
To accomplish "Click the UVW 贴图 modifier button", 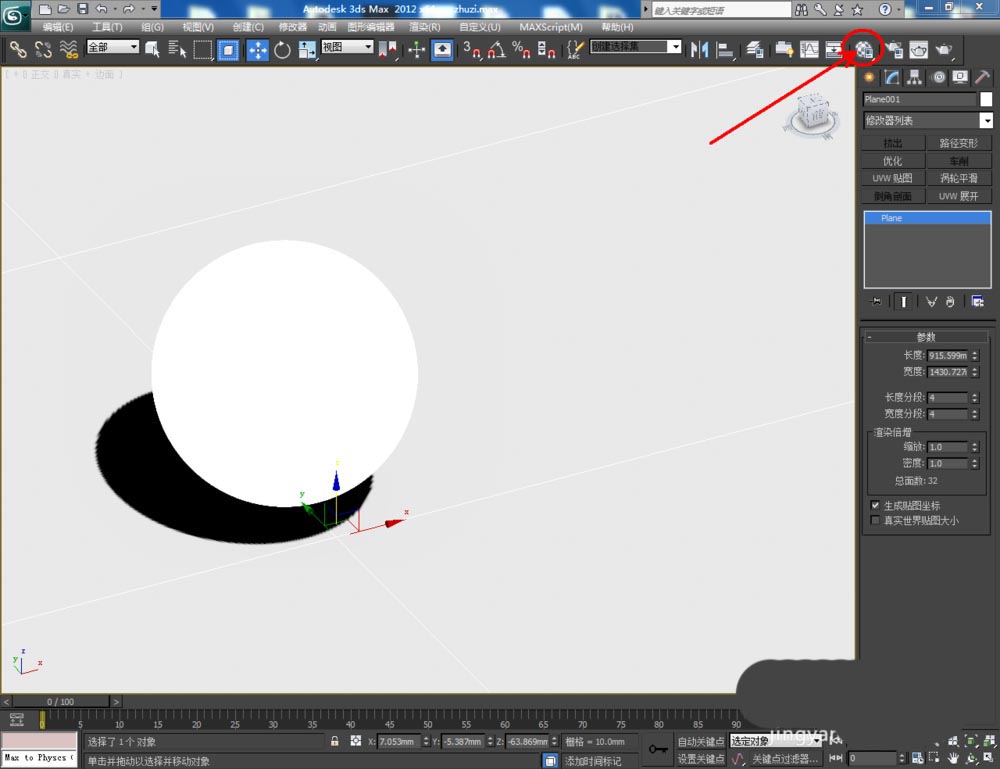I will click(x=892, y=178).
